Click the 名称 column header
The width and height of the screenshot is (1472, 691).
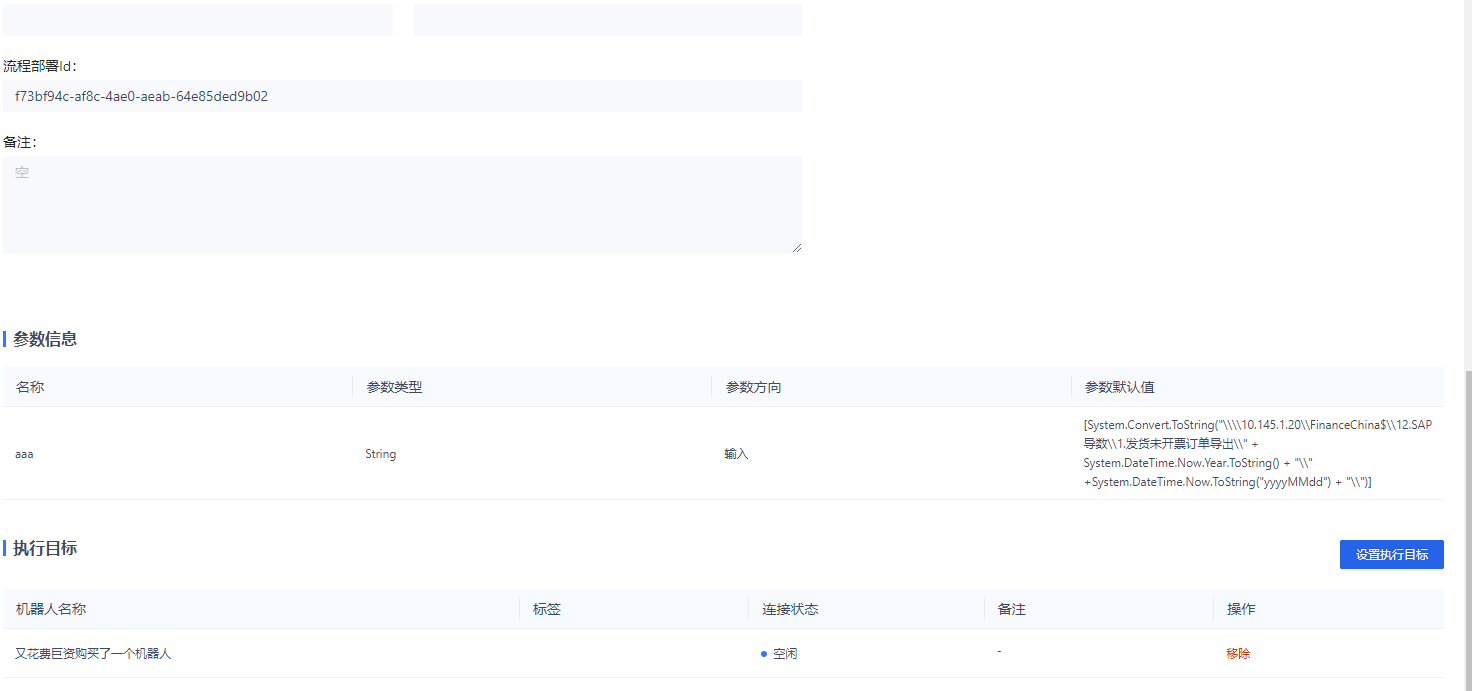(x=30, y=387)
